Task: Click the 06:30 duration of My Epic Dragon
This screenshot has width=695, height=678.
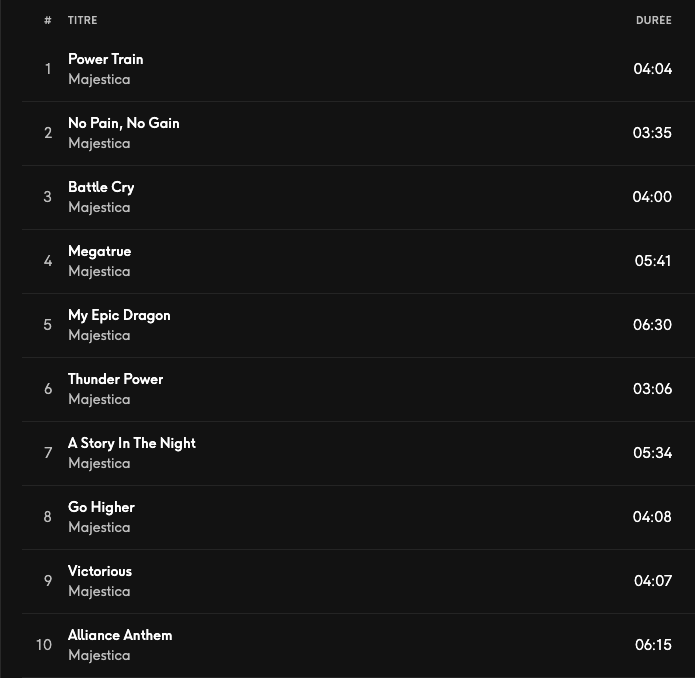Action: point(652,325)
